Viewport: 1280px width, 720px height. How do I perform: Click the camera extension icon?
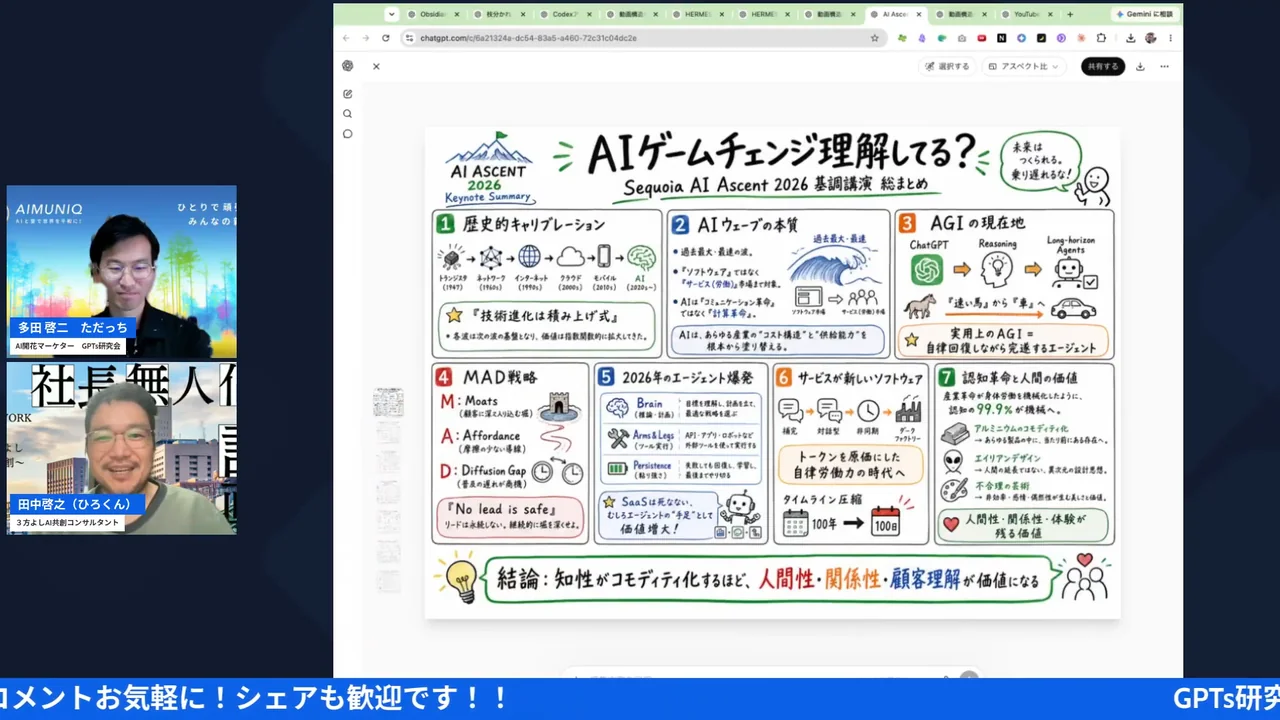(962, 38)
